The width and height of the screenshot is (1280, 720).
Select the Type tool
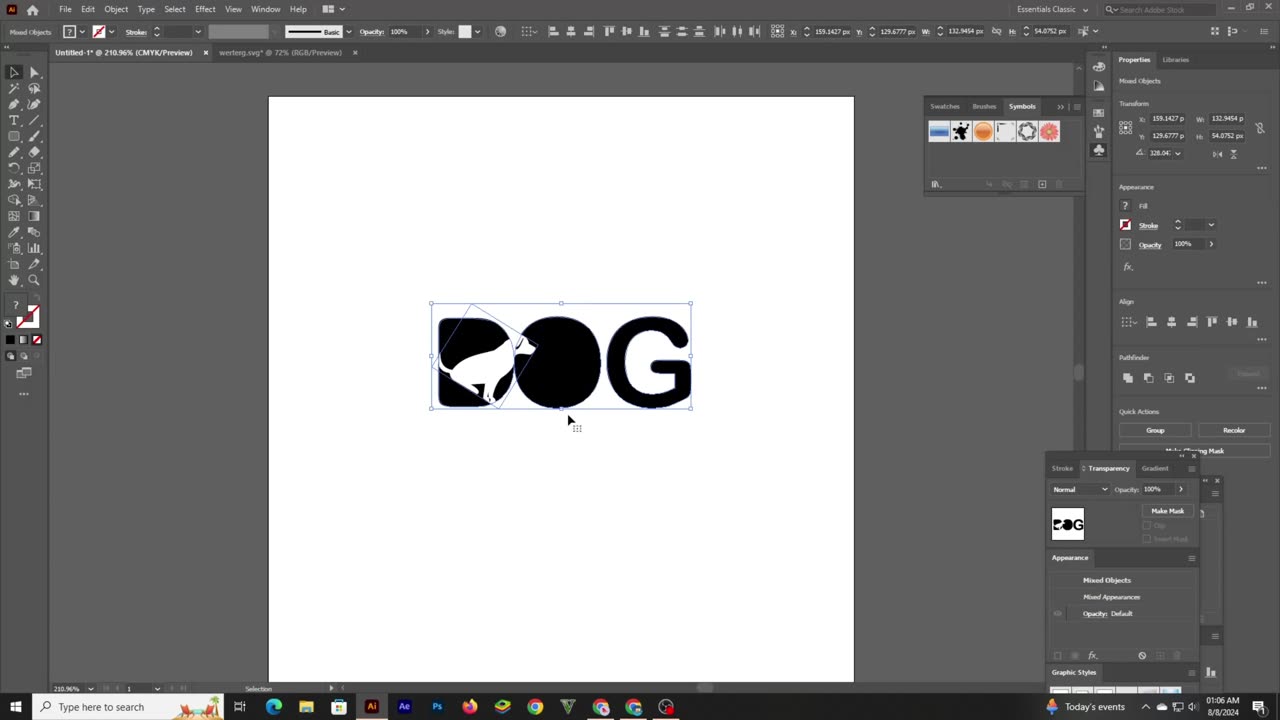(x=14, y=120)
